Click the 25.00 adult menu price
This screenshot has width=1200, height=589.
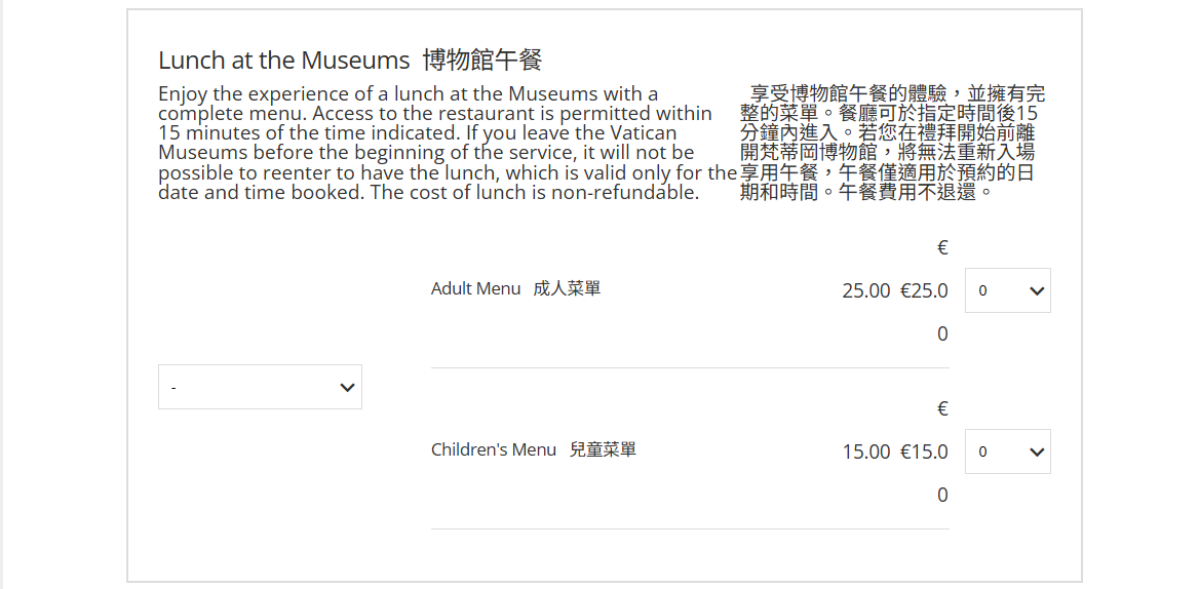click(x=865, y=291)
